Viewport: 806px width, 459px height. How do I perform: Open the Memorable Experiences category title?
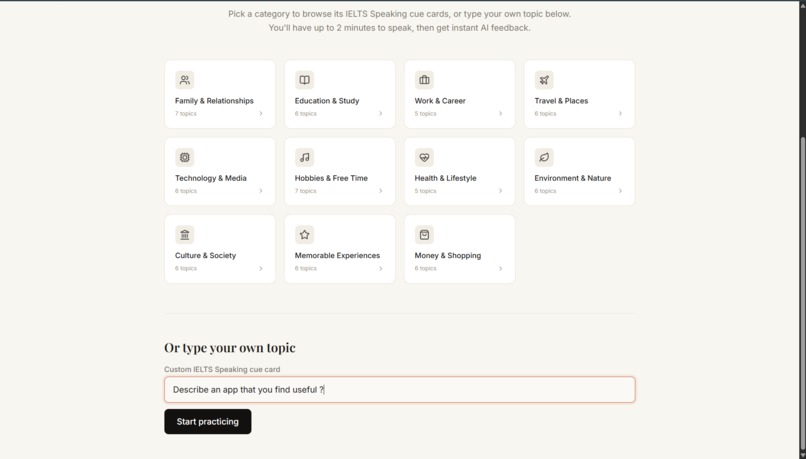point(337,255)
